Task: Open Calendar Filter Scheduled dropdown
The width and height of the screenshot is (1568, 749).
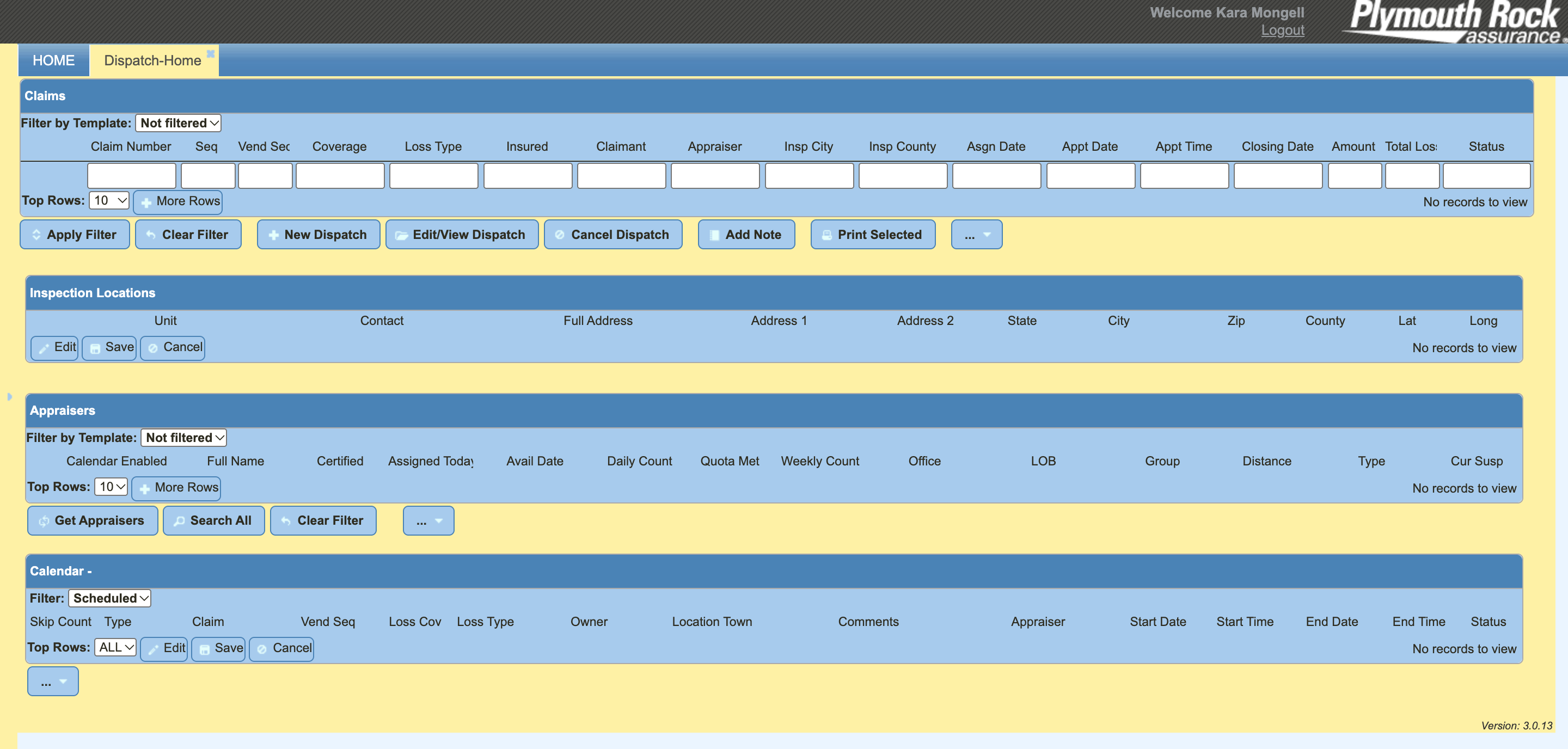Action: point(109,598)
